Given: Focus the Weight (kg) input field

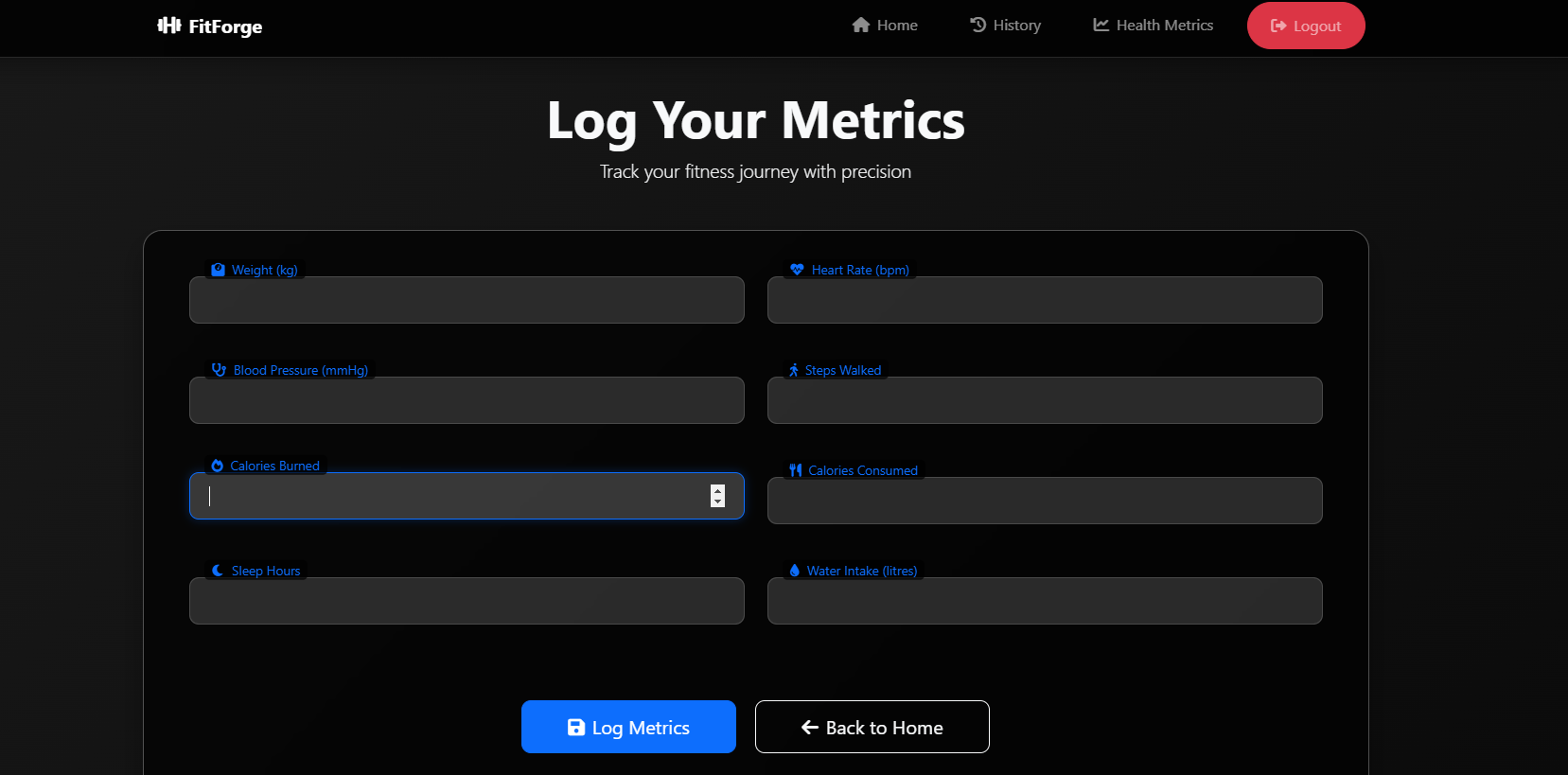Looking at the screenshot, I should click(467, 300).
